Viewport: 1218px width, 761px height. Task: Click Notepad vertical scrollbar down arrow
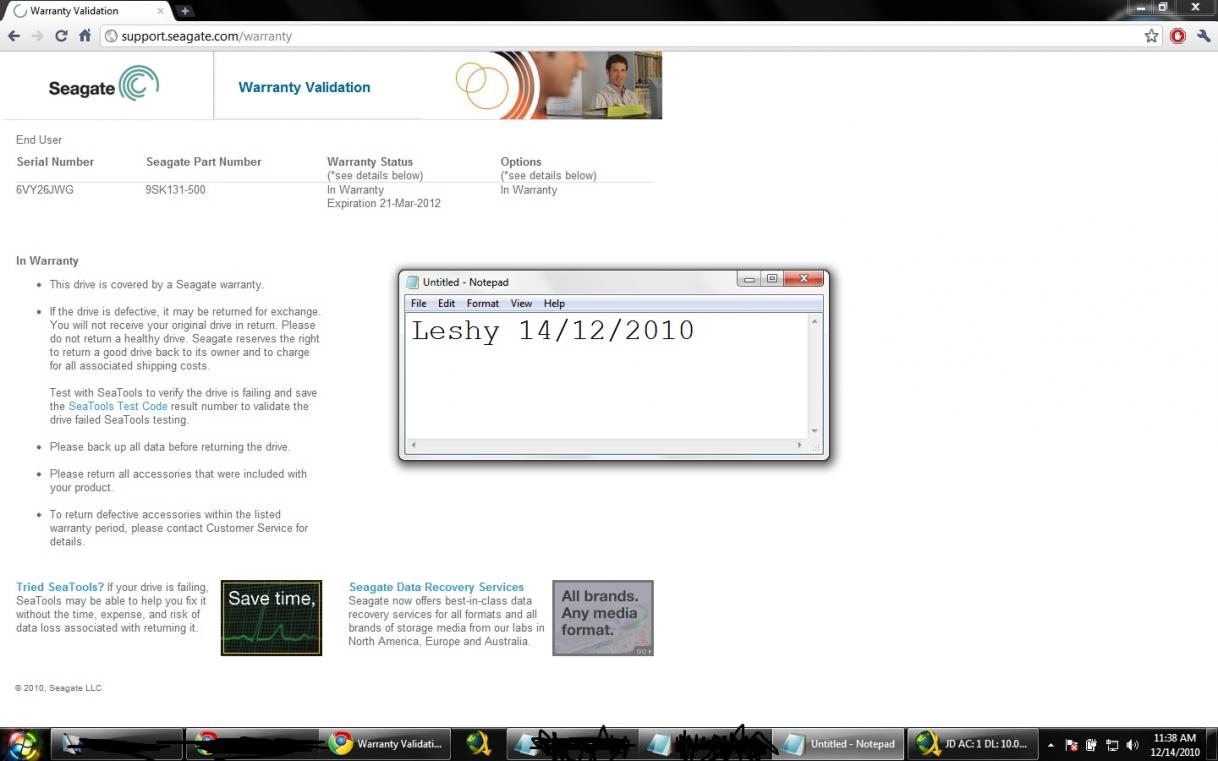(x=815, y=431)
